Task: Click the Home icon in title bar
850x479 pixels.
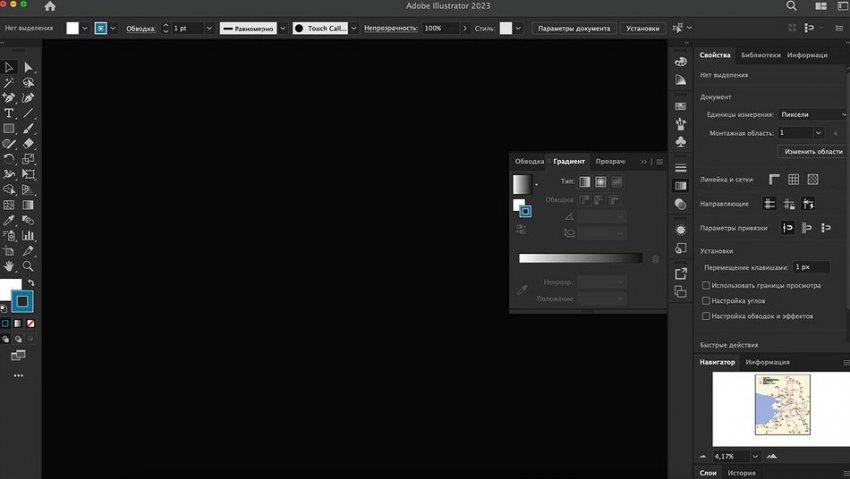Action: (50, 6)
